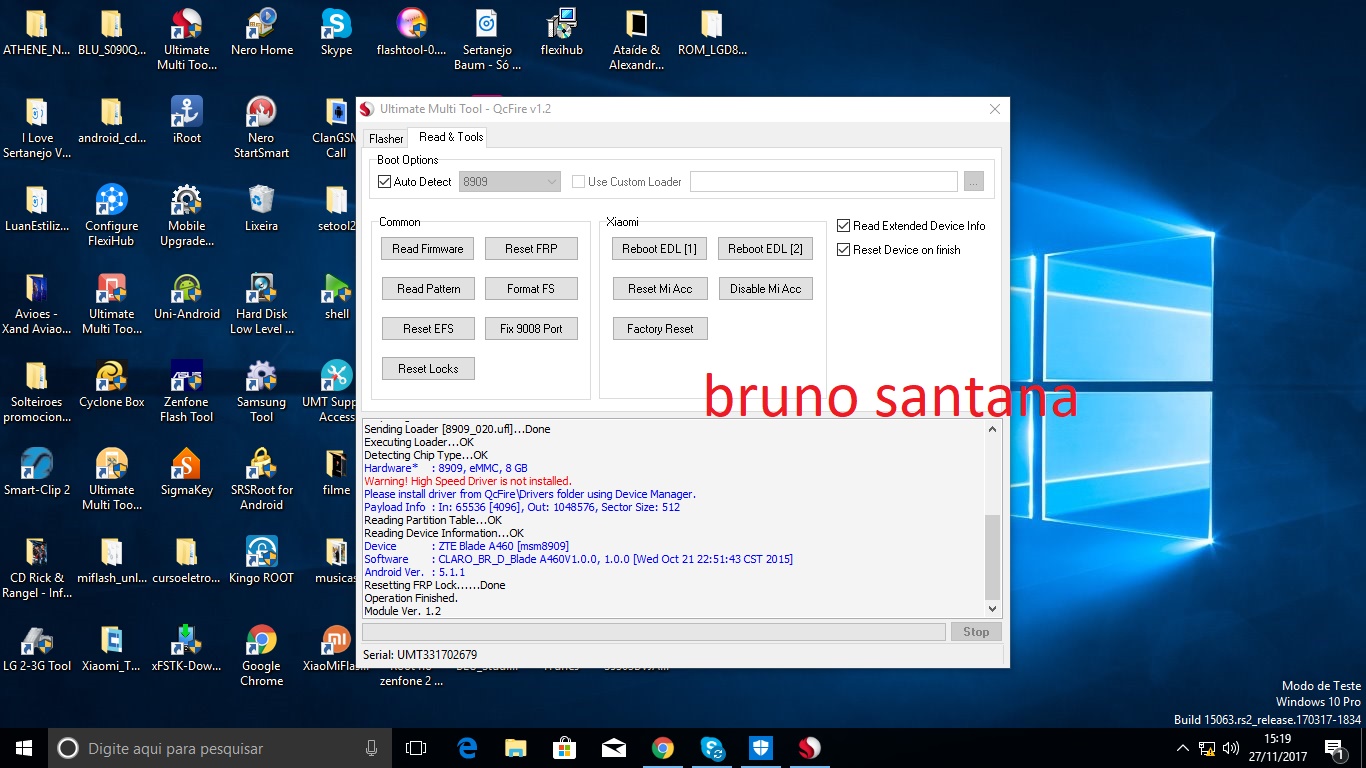The width and height of the screenshot is (1366, 768).
Task: Uncheck Reset Device on finish
Action: [844, 250]
